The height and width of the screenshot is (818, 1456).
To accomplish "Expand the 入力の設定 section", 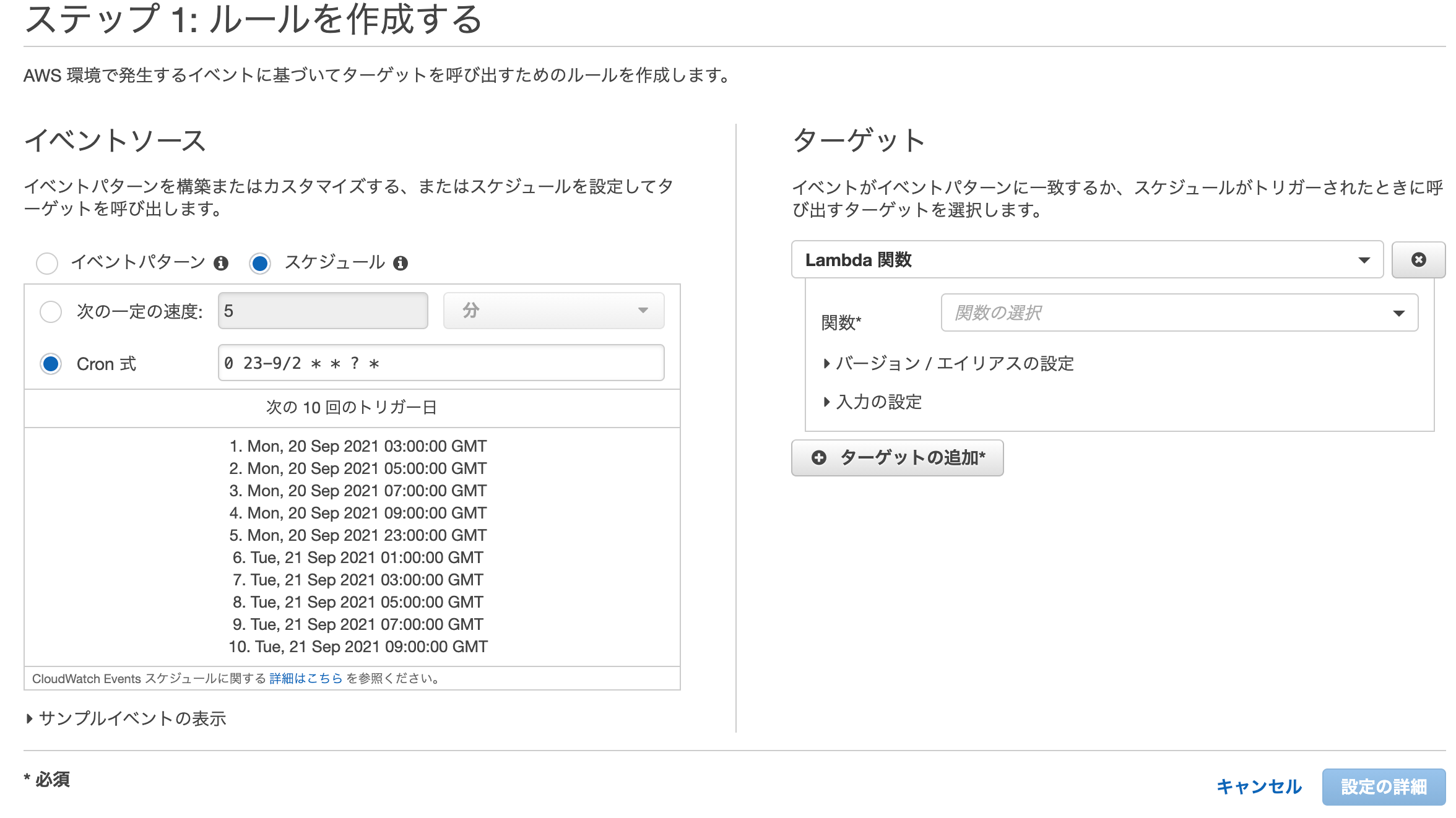I will tap(873, 402).
